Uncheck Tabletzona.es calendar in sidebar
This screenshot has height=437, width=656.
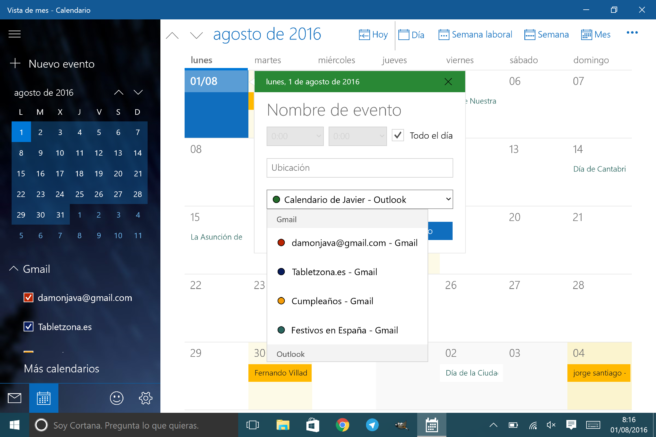(x=28, y=327)
